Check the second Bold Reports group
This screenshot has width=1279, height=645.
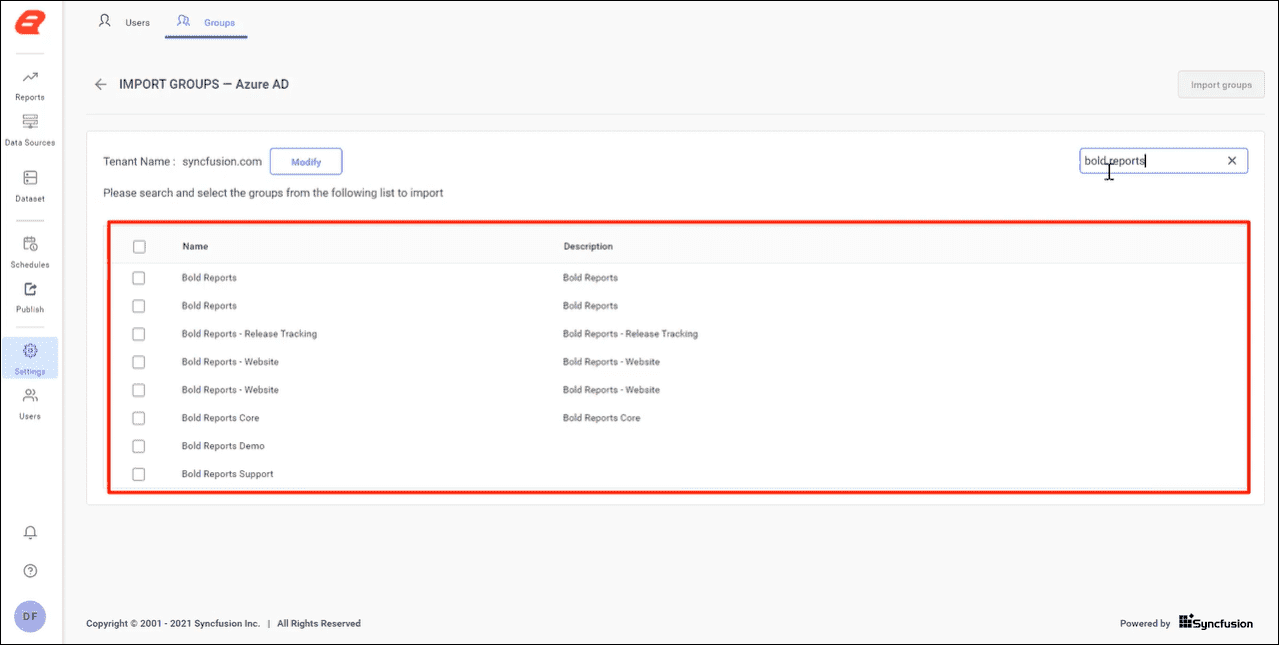pos(139,306)
